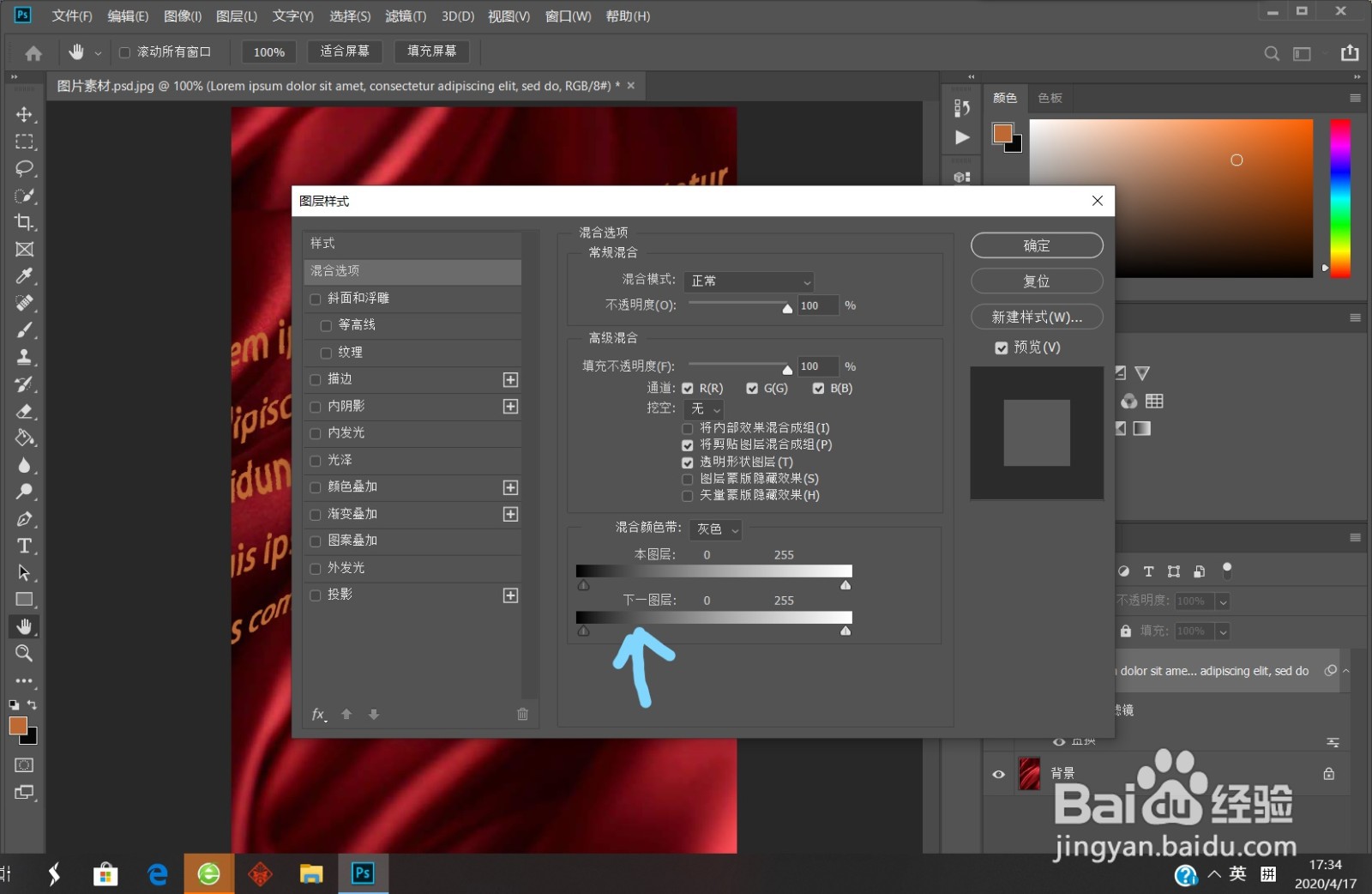Screen dimensions: 1372x894
Task: Hide the 背景 layer visibility
Action: point(997,774)
